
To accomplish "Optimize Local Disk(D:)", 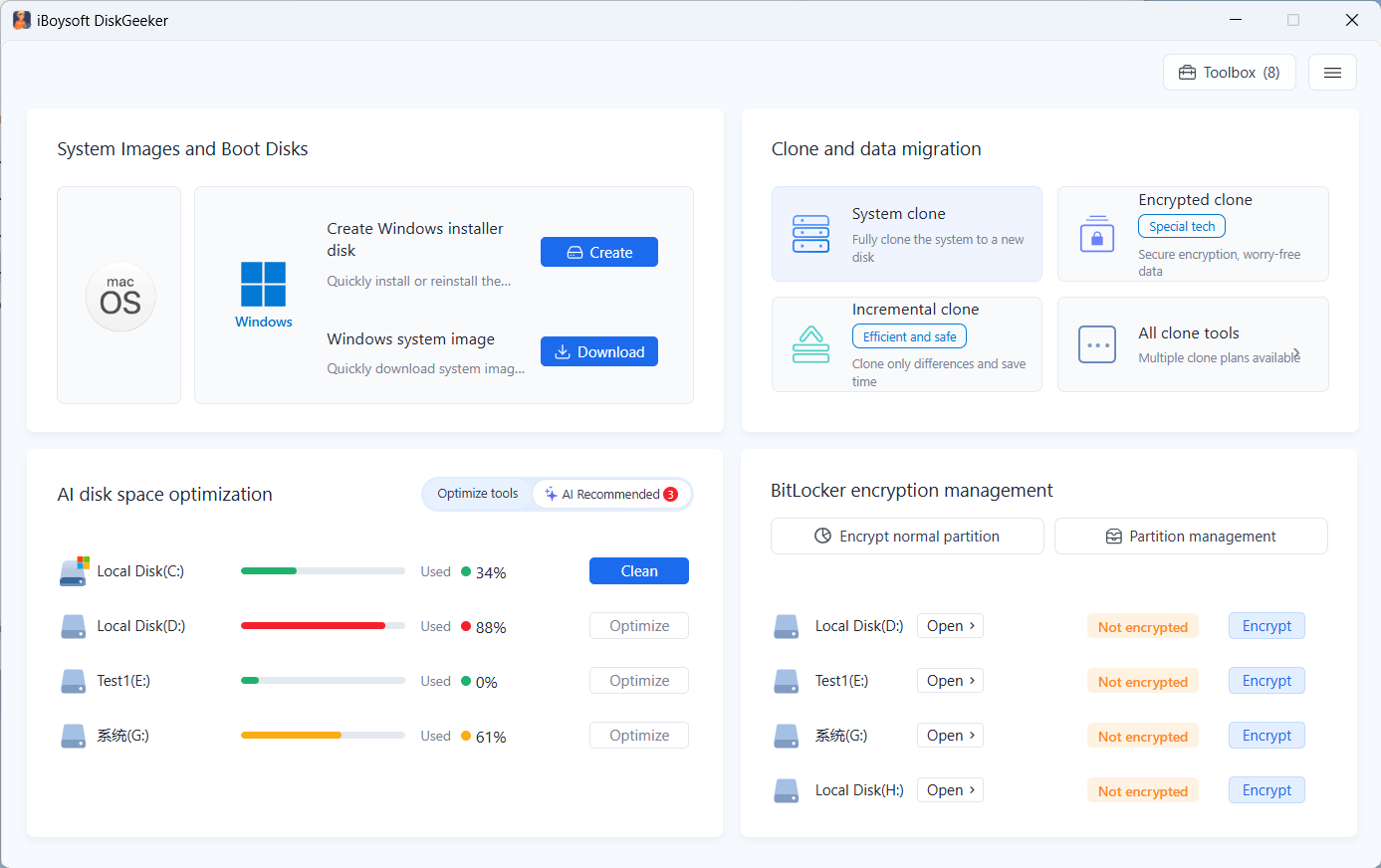I will coord(639,626).
